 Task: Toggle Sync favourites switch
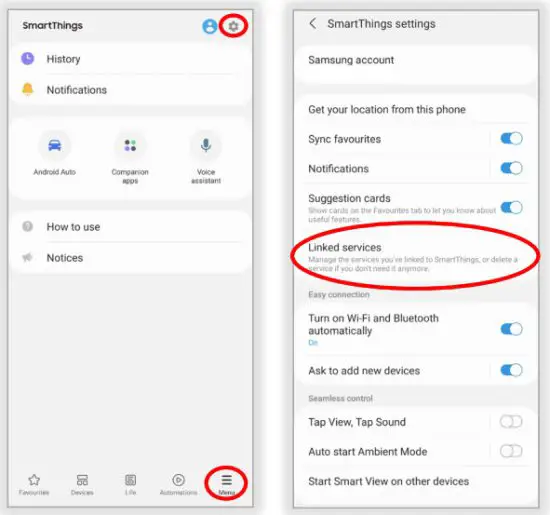click(511, 139)
